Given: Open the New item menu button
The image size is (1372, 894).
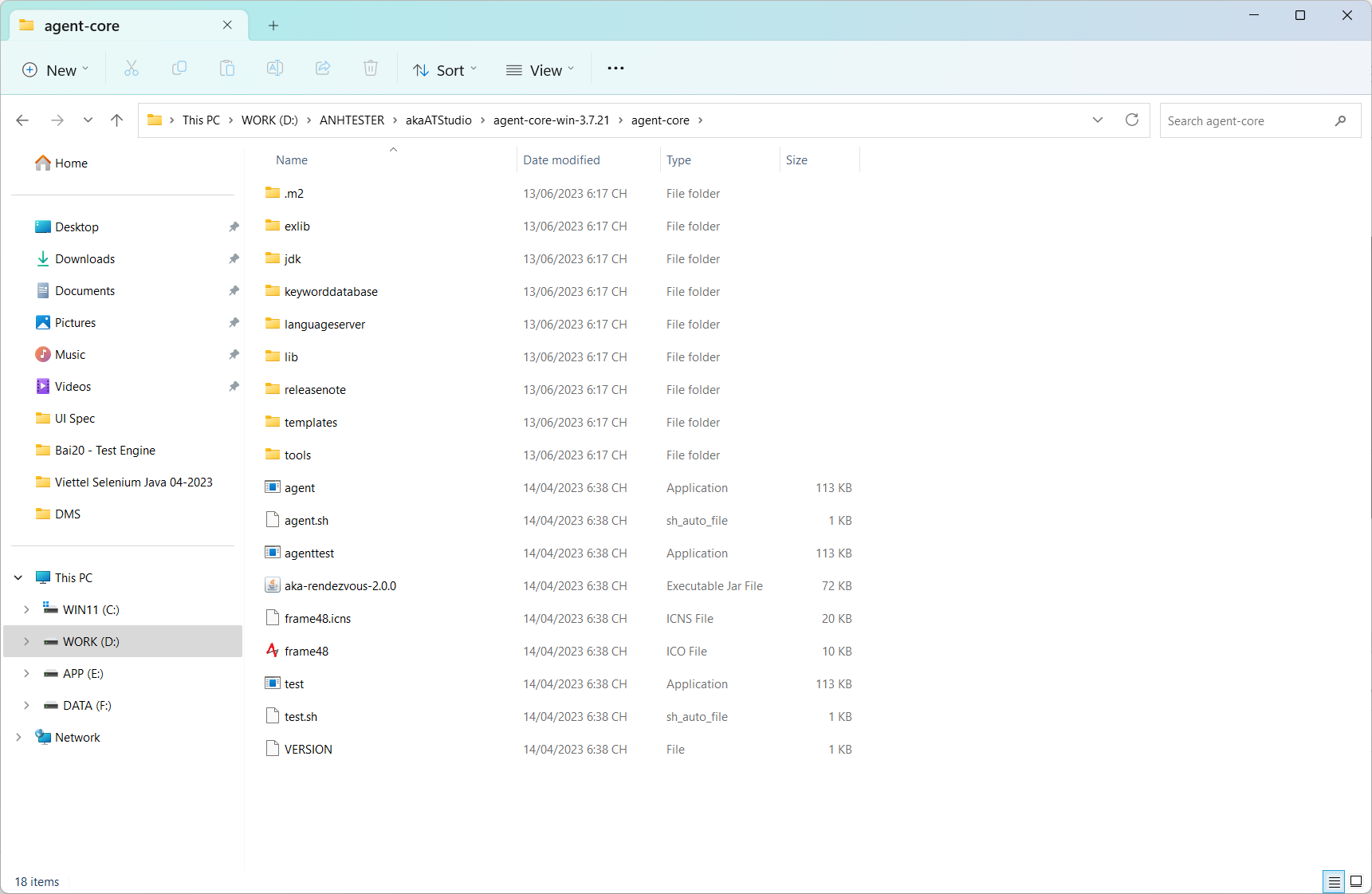Looking at the screenshot, I should (x=55, y=70).
